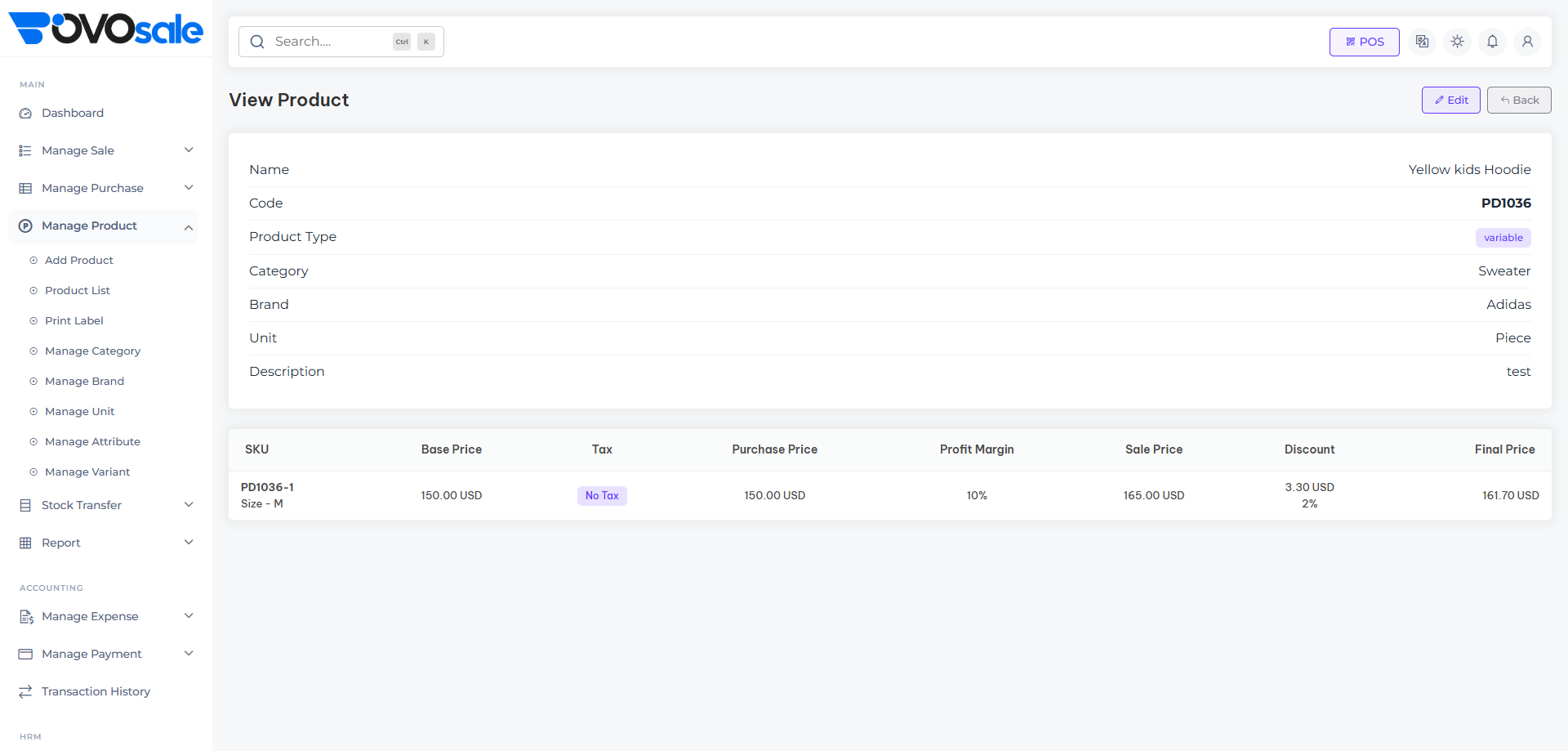Click the Manage Category bullet icon
Screen dimensions: 1568x751
point(33,351)
